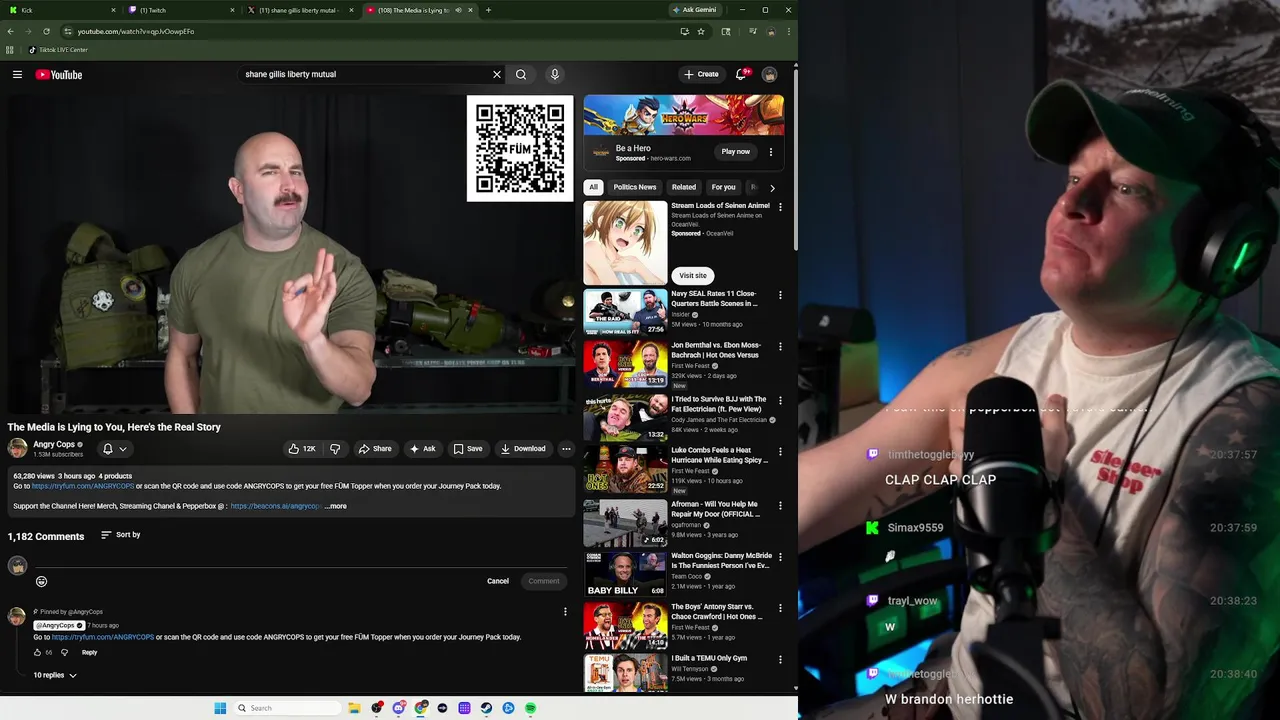Expand the subscription notification bell dropdown
The height and width of the screenshot is (720, 1280).
coord(115,449)
